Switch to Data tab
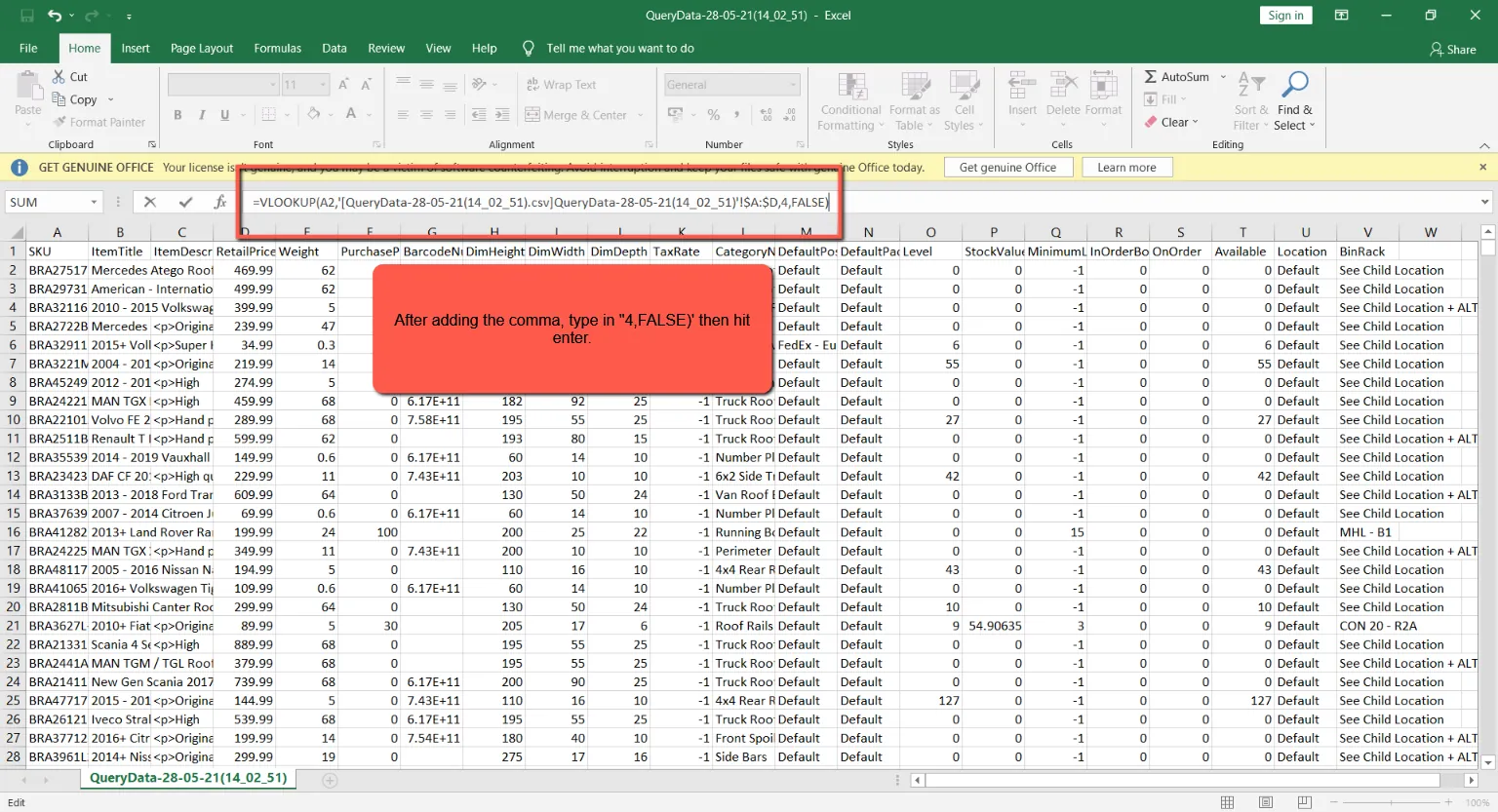Image resolution: width=1498 pixels, height=812 pixels. (x=335, y=48)
